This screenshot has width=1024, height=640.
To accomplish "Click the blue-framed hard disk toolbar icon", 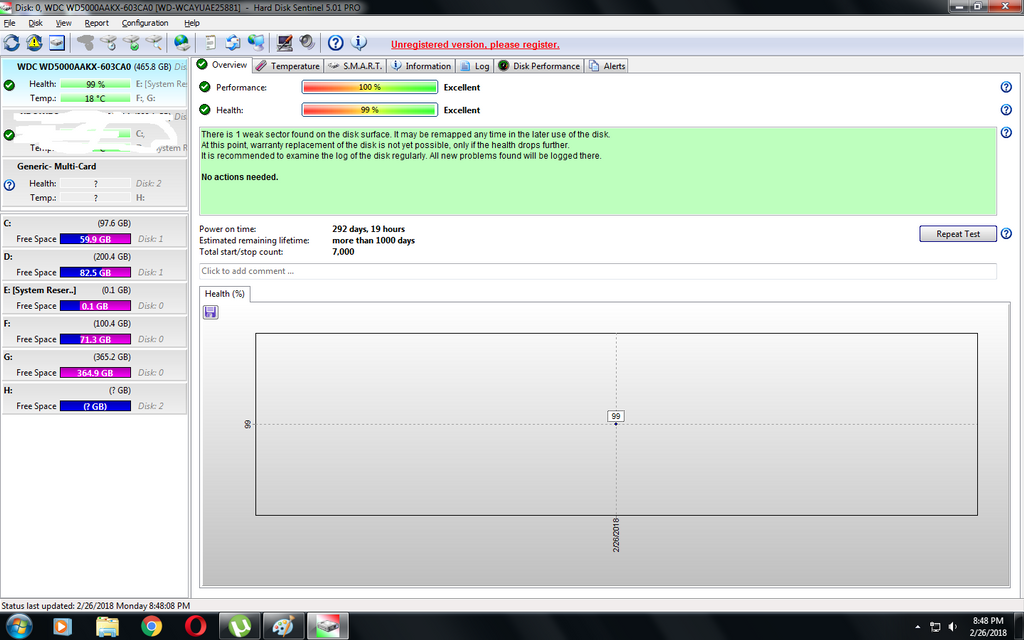I will pos(57,43).
